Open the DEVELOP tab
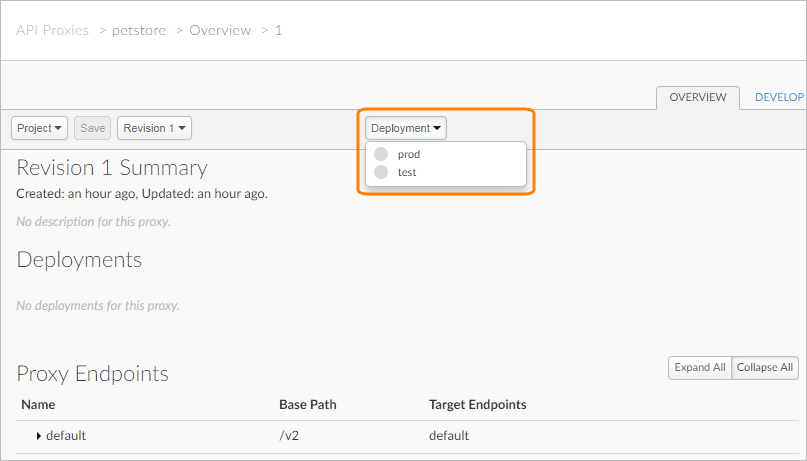Viewport: 807px width, 461px height. point(779,97)
